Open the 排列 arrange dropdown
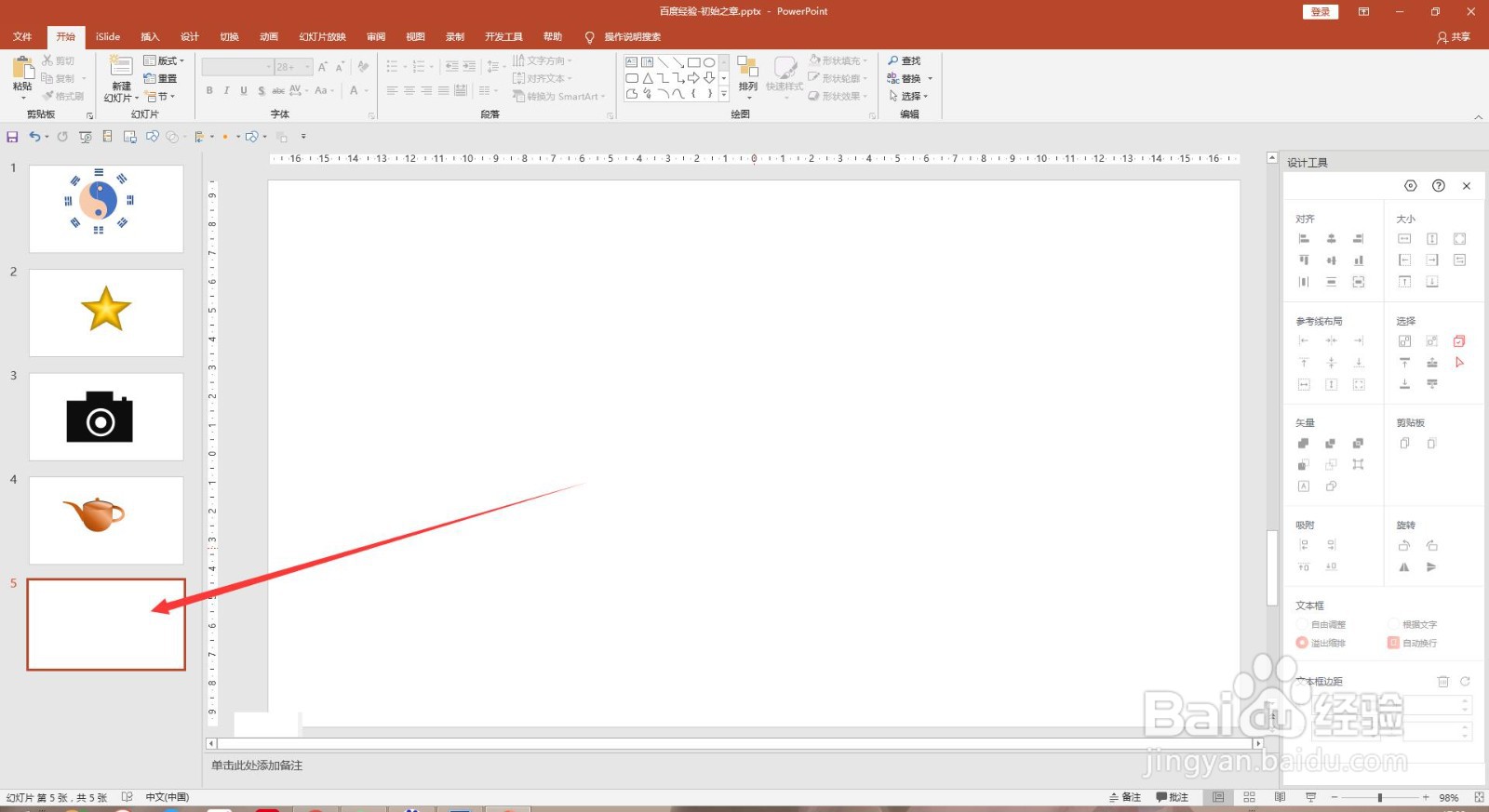1489x812 pixels. [x=748, y=77]
